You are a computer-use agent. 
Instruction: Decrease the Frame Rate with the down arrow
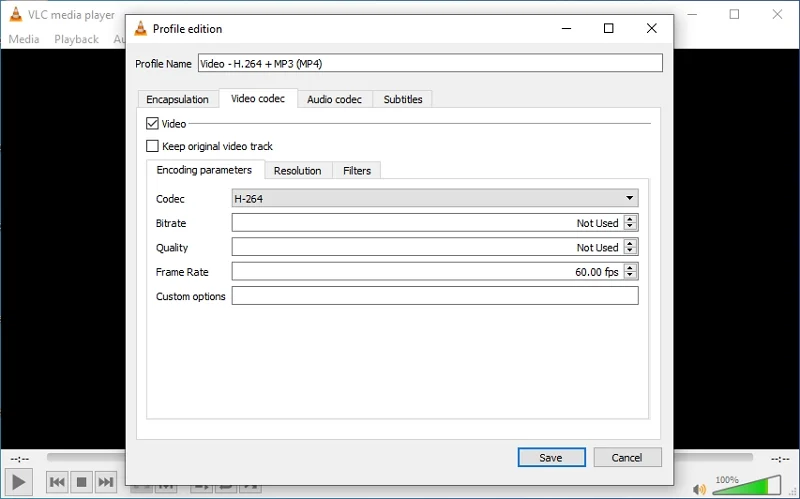pos(631,276)
